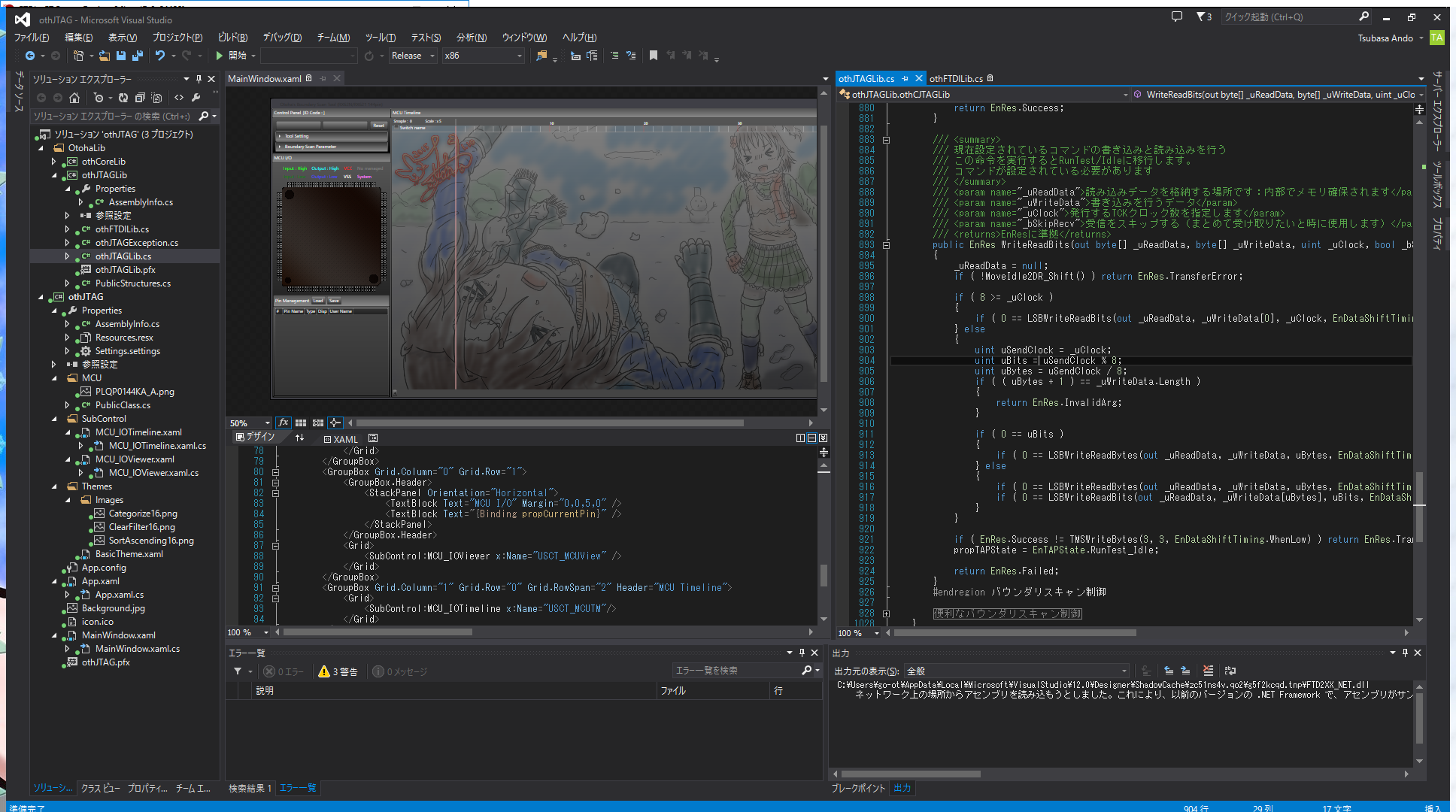Screen dimensions: 1456x812
Task: Click the Output panel horizontal scrollbar thumb
Action: tap(911, 774)
